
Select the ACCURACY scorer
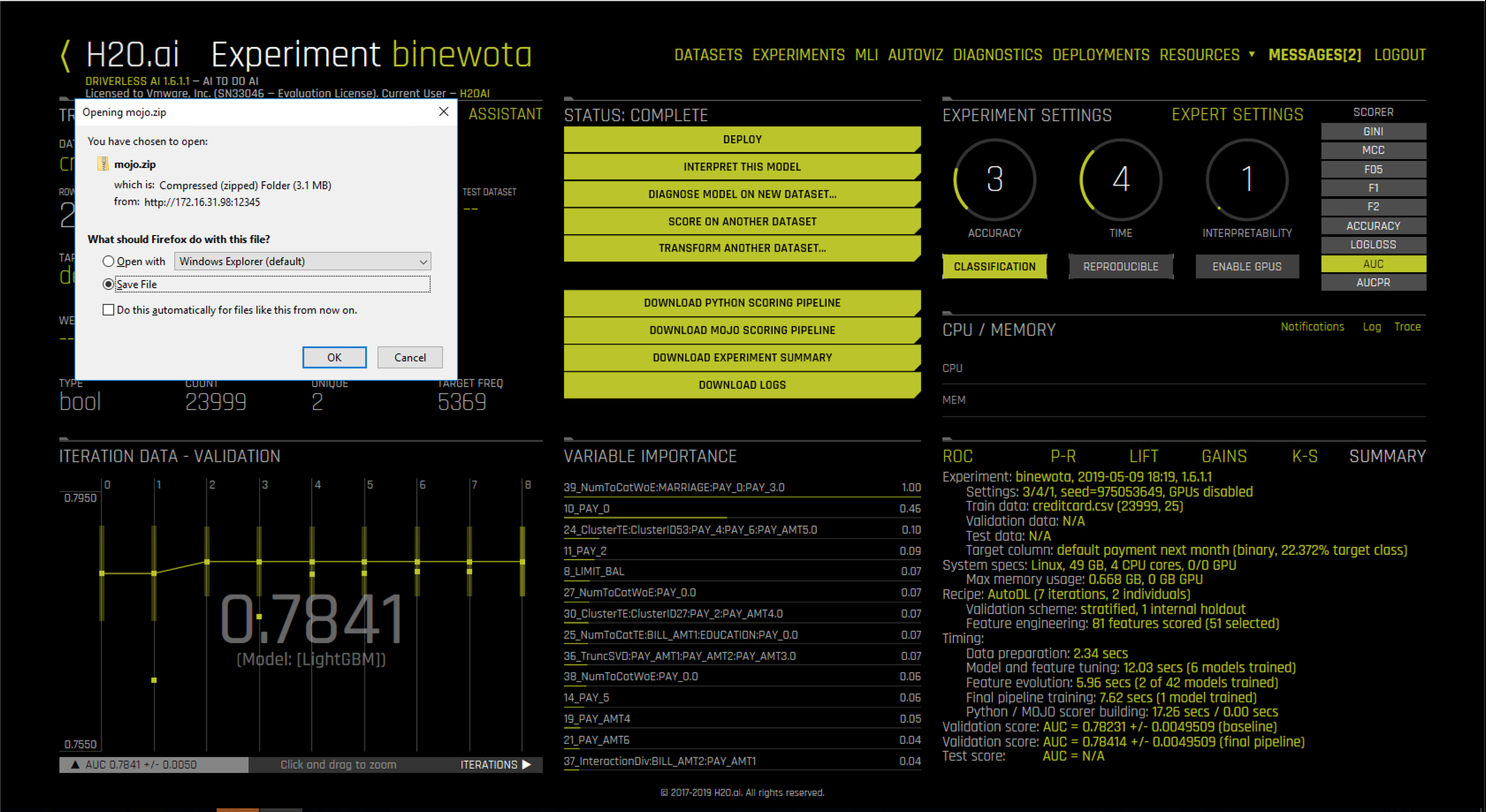pyautogui.click(x=1374, y=226)
